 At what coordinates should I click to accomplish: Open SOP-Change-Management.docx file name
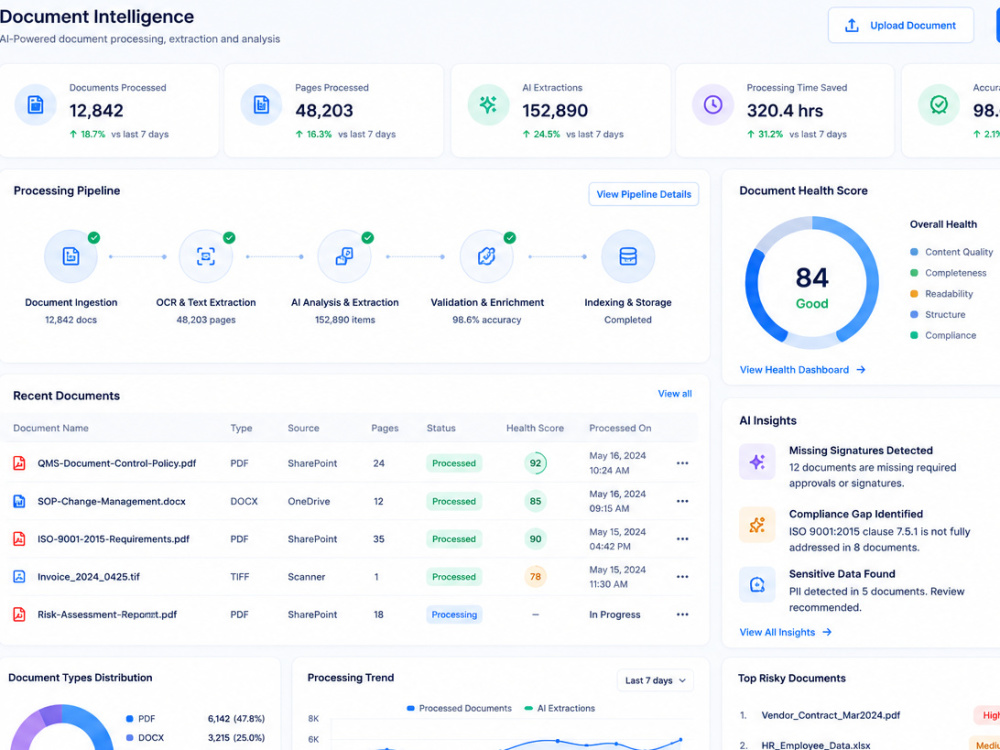[112, 501]
